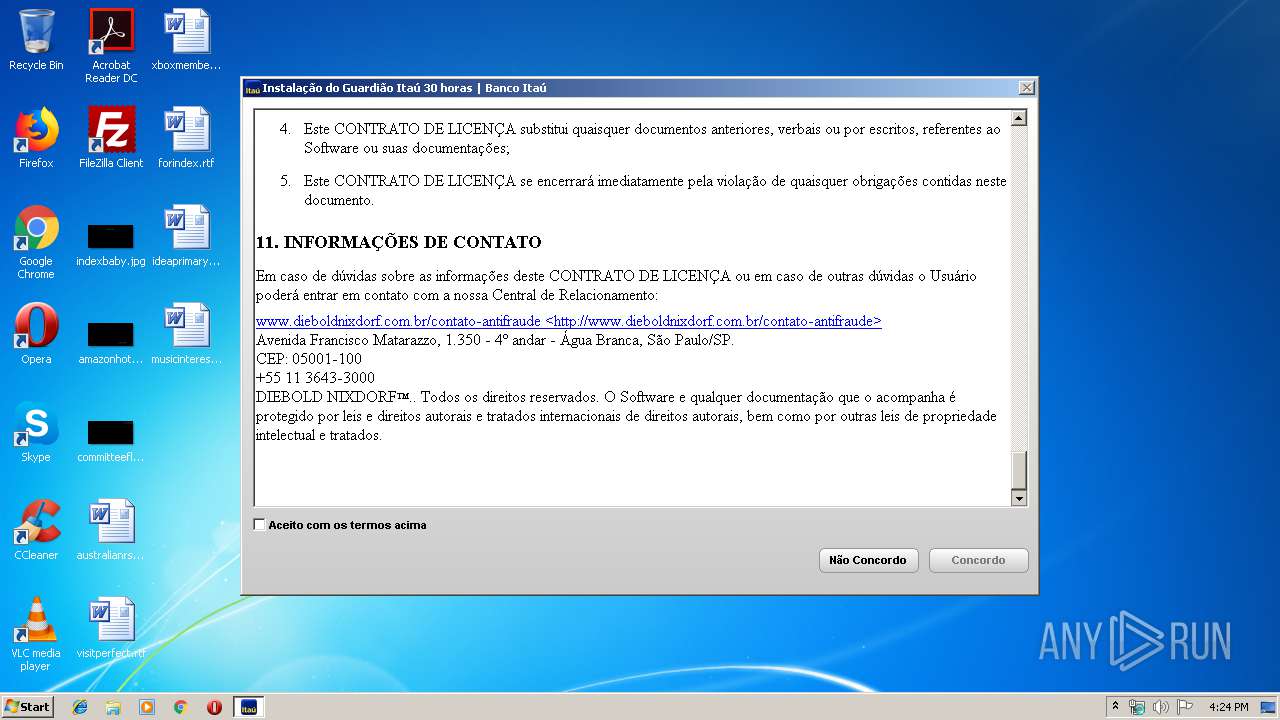This screenshot has width=1280, height=720.
Task: Launch Acrobat Reader DC shortcut
Action: click(111, 46)
